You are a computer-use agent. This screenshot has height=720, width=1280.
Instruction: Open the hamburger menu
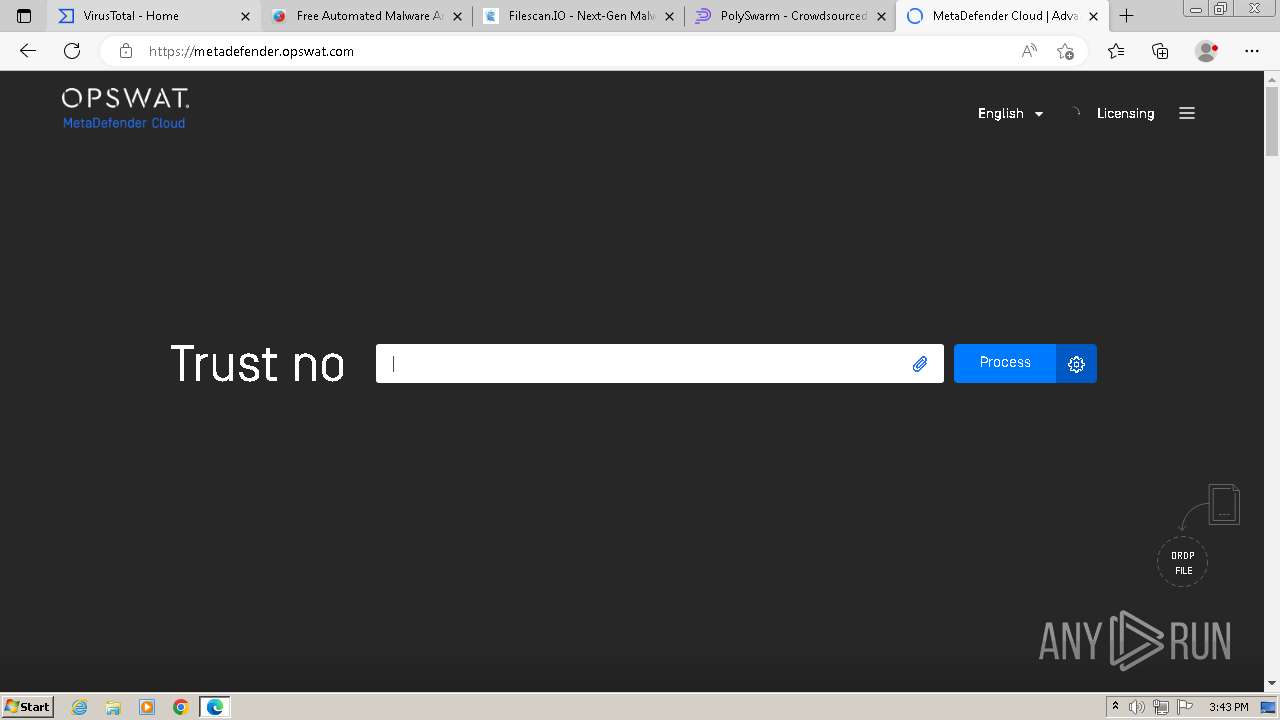coord(1187,113)
